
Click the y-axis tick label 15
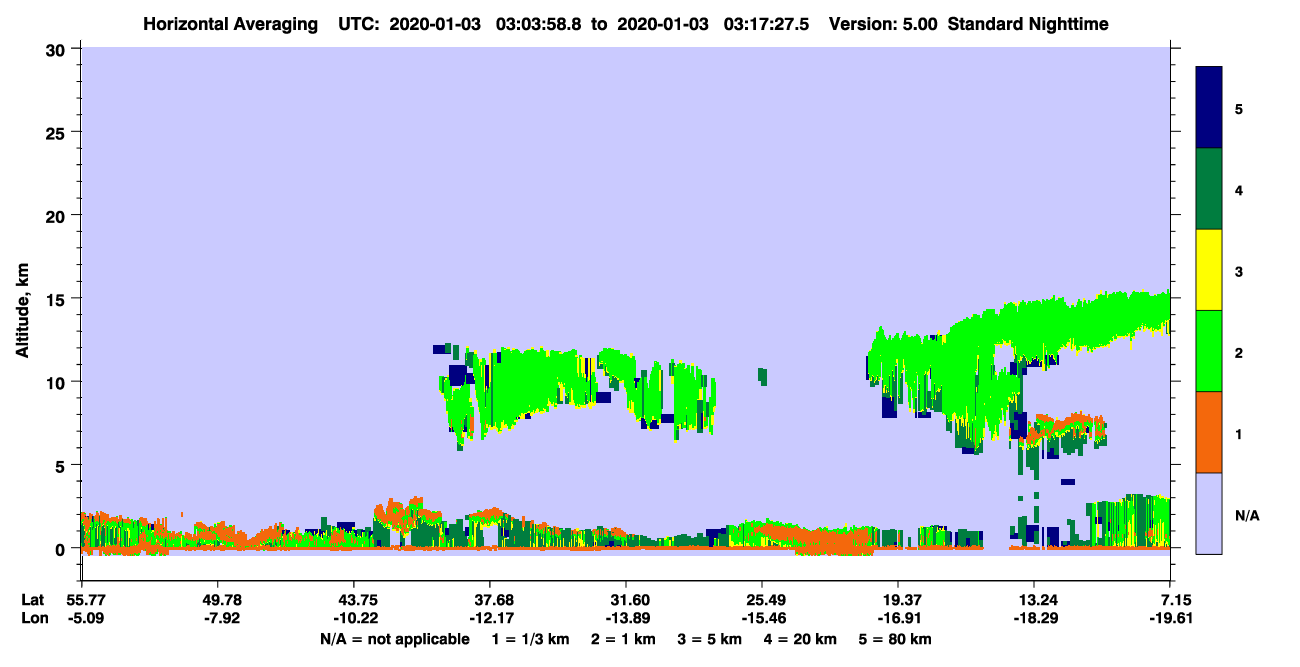[x=58, y=299]
